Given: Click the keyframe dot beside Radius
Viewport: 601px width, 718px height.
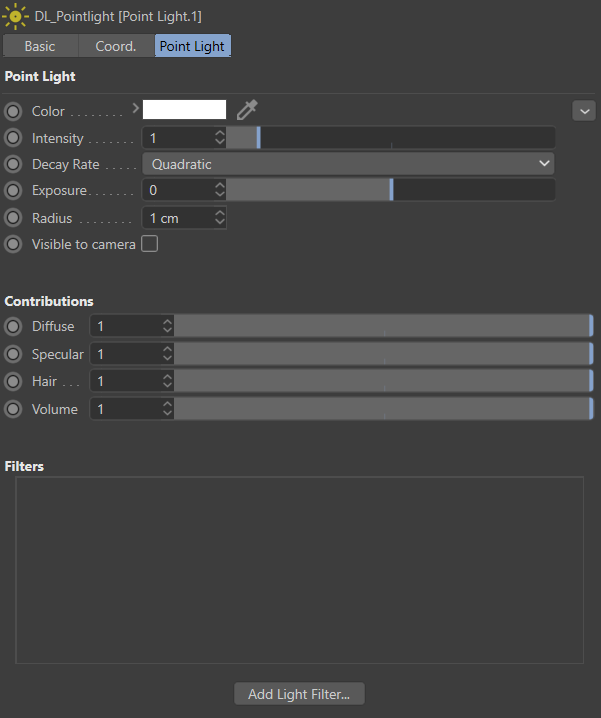Looking at the screenshot, I should click(13, 217).
